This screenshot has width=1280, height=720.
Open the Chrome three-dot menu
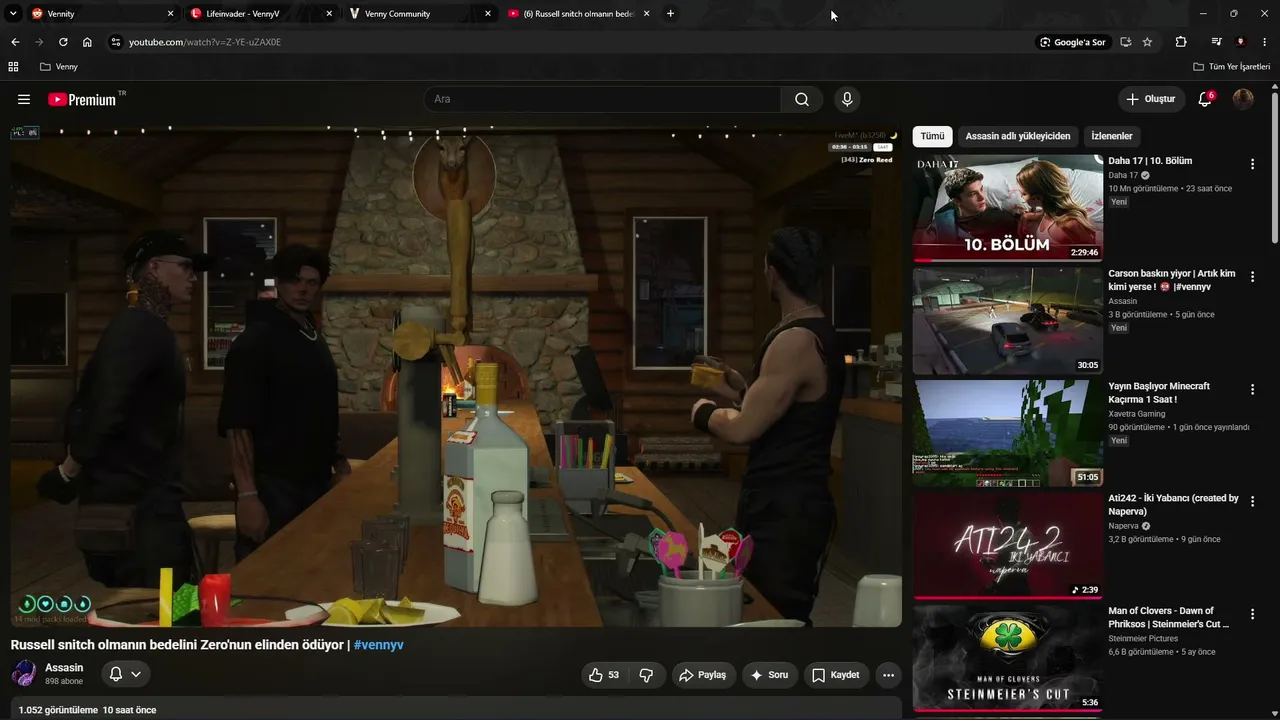tap(1265, 42)
